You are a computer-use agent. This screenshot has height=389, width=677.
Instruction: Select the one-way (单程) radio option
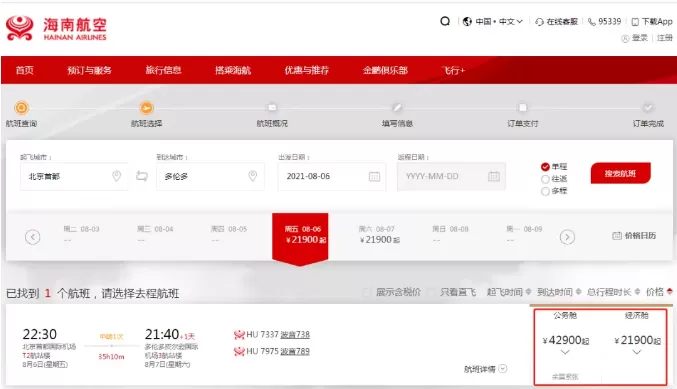[x=545, y=167]
